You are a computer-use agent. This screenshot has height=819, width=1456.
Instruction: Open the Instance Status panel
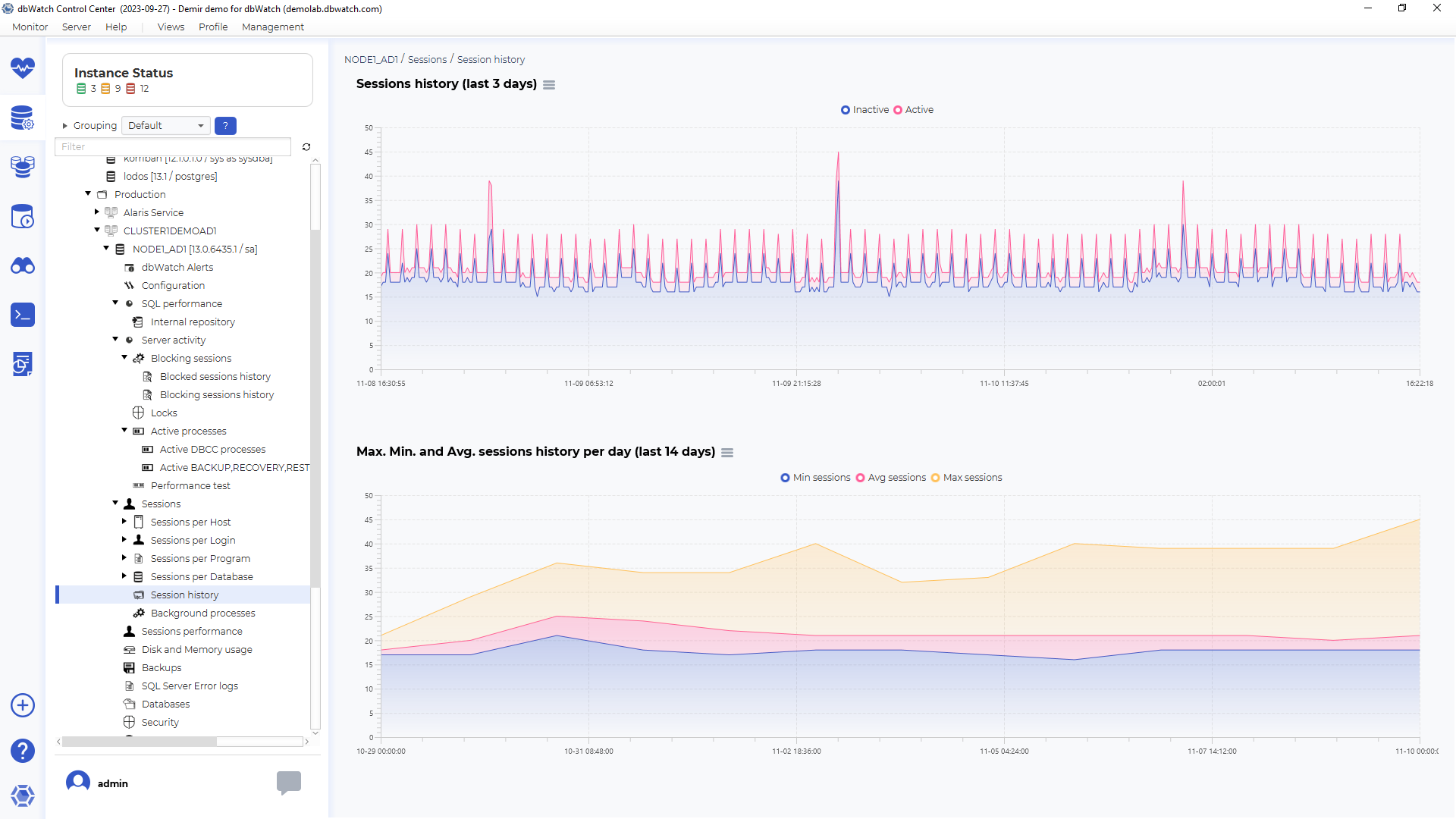pyautogui.click(x=187, y=80)
